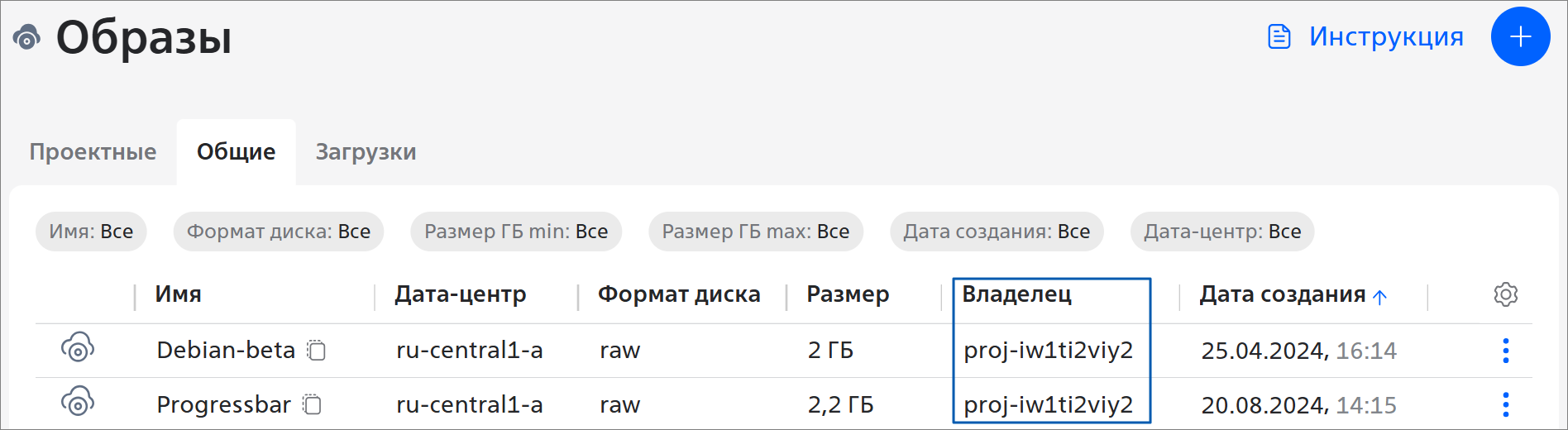Copy the Debian-beta image name
This screenshot has height=430, width=1568.
(316, 351)
